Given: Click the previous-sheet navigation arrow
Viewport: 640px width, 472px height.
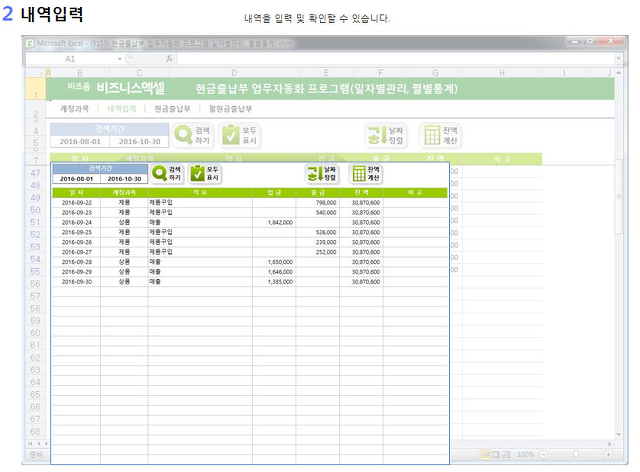Looking at the screenshot, I should click(40, 443).
